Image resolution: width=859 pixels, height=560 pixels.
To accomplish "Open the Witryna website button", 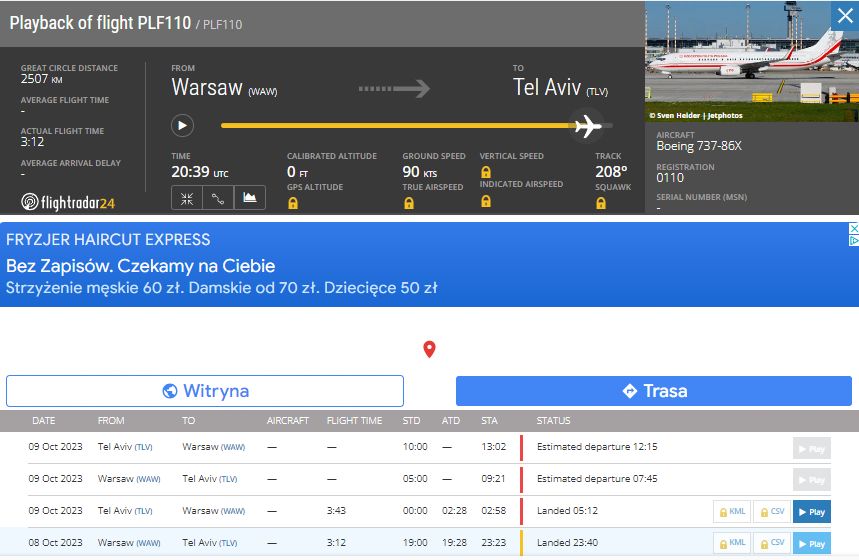I will pyautogui.click(x=205, y=391).
